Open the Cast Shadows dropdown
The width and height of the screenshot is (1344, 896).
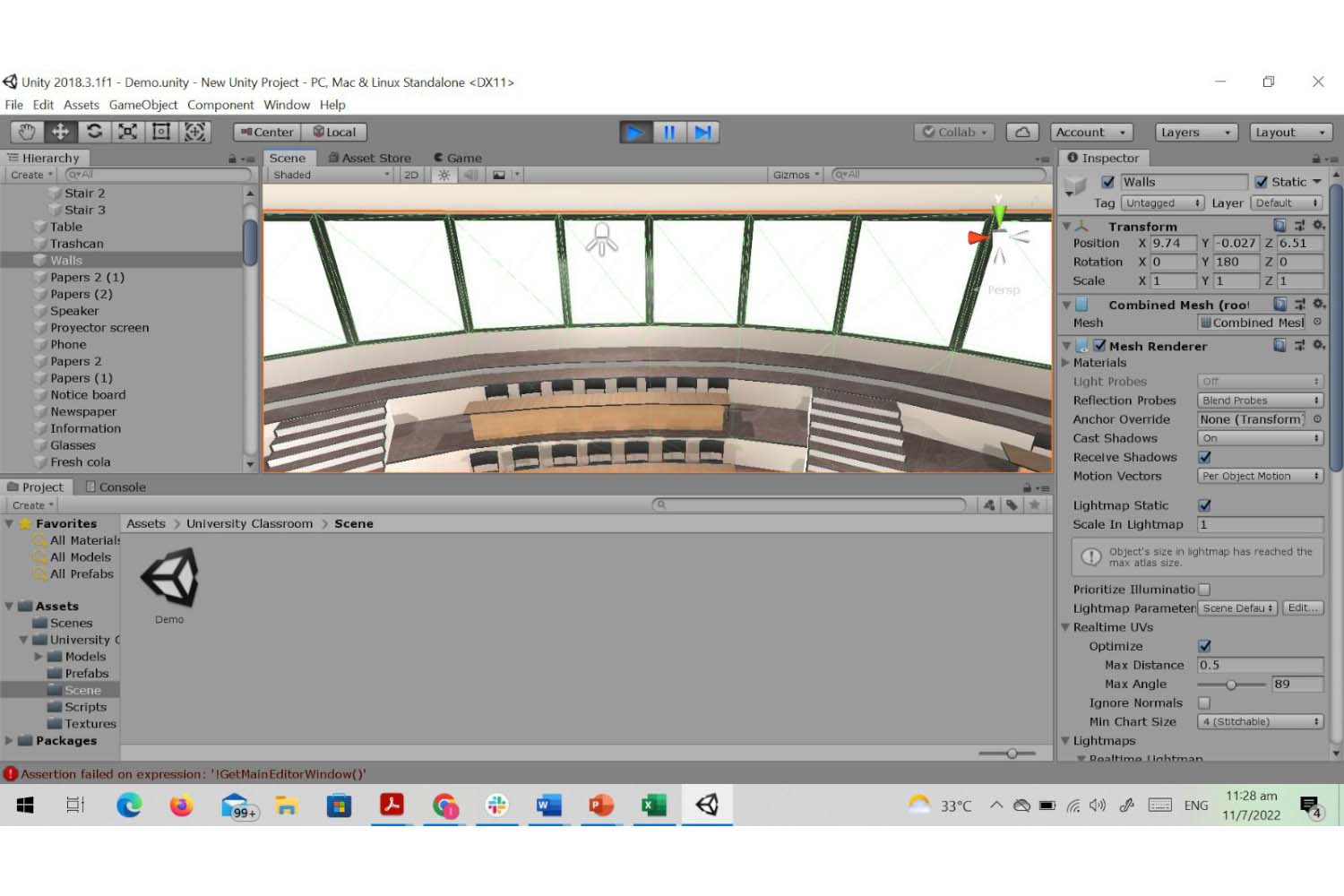tap(1260, 438)
